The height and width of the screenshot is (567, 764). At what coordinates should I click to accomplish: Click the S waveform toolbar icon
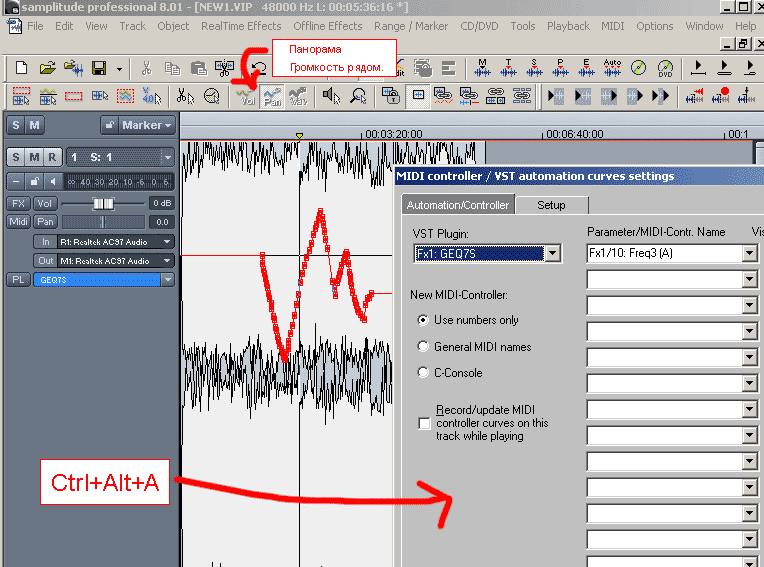click(534, 68)
